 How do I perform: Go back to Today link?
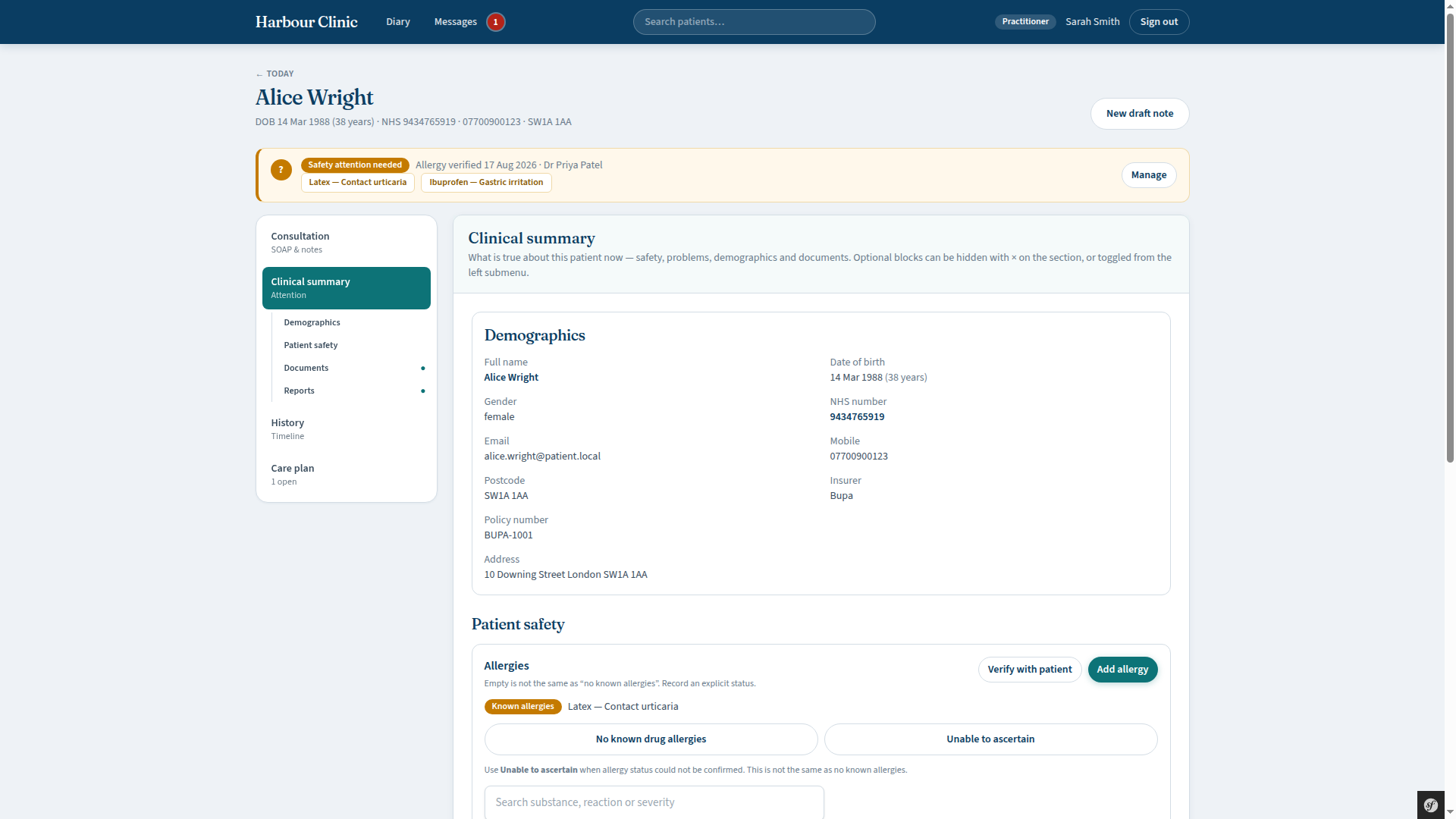click(x=275, y=74)
